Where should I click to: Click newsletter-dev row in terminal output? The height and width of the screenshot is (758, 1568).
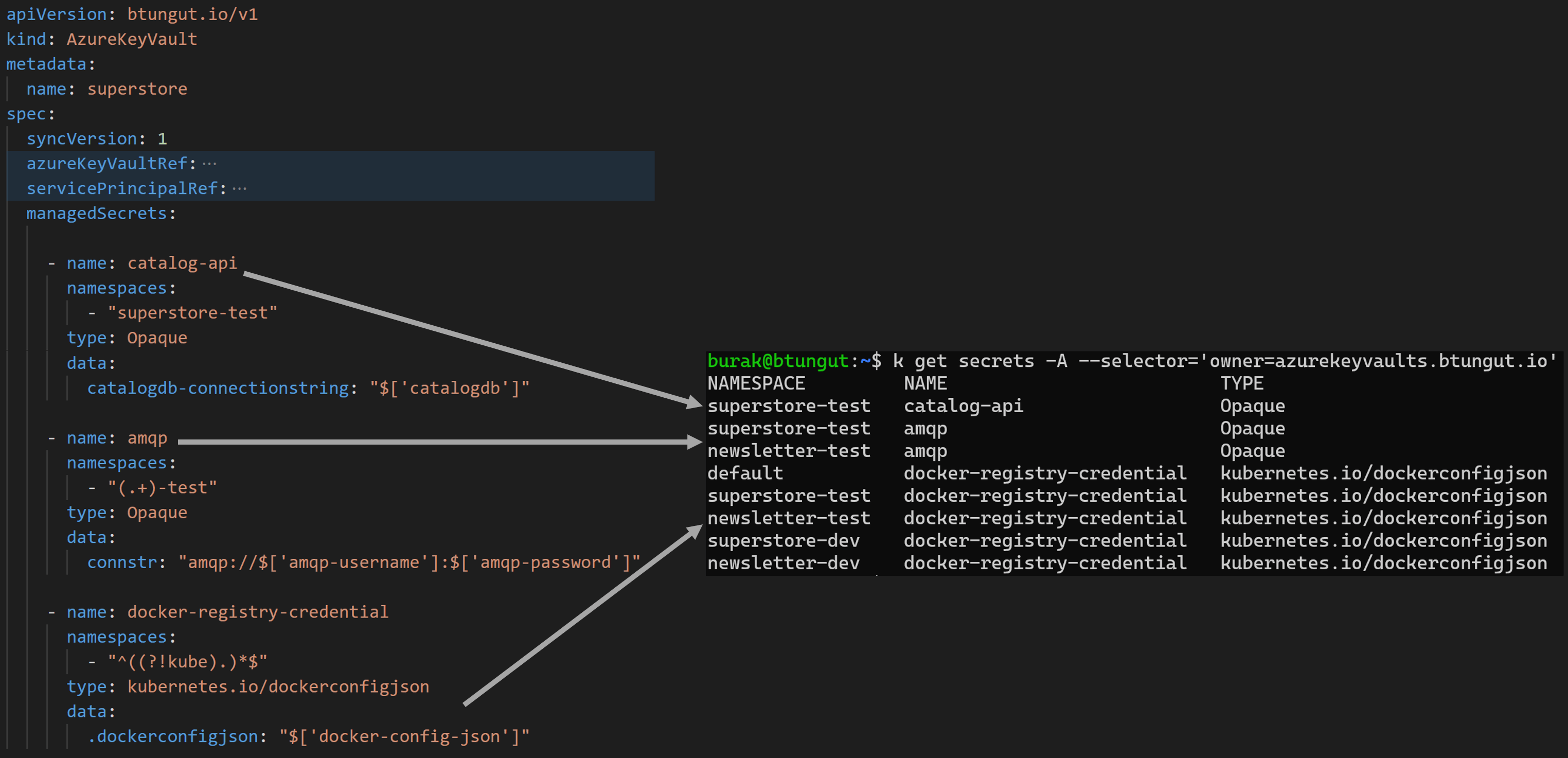[783, 563]
